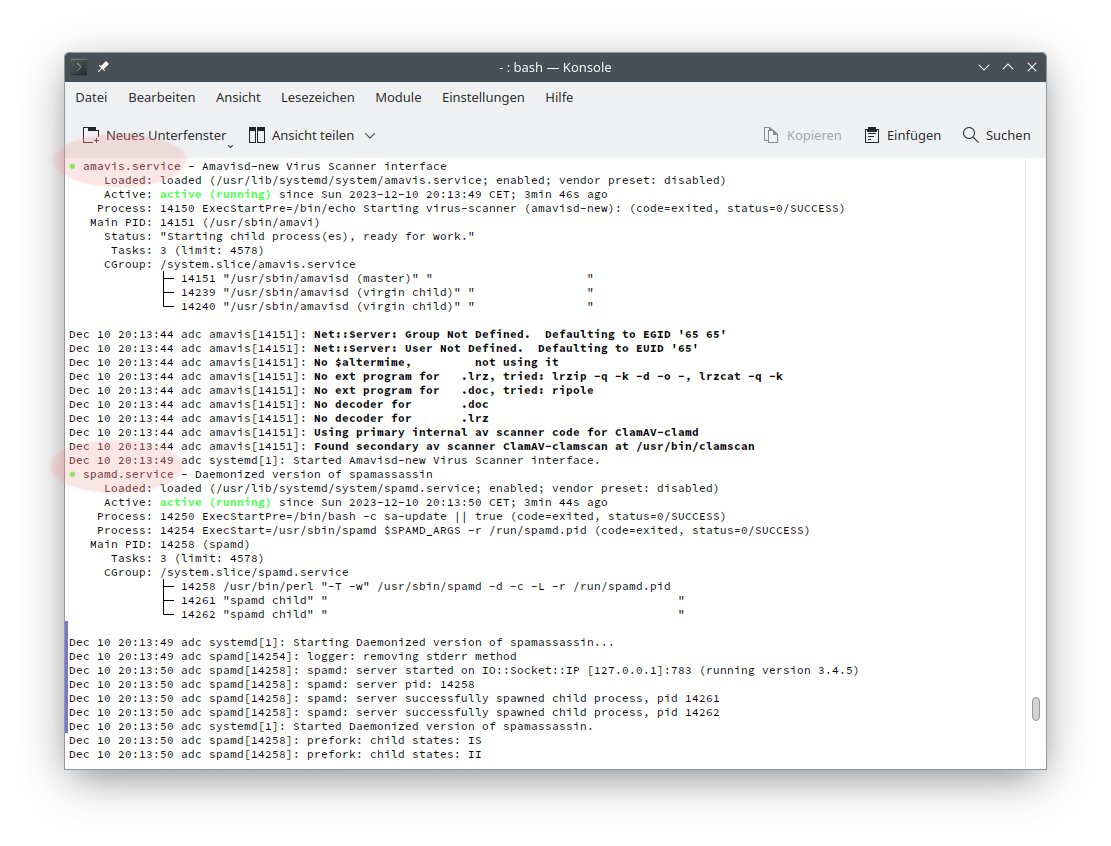The height and width of the screenshot is (846, 1111).
Task: Click the Einfügen clipboard icon
Action: [x=872, y=135]
